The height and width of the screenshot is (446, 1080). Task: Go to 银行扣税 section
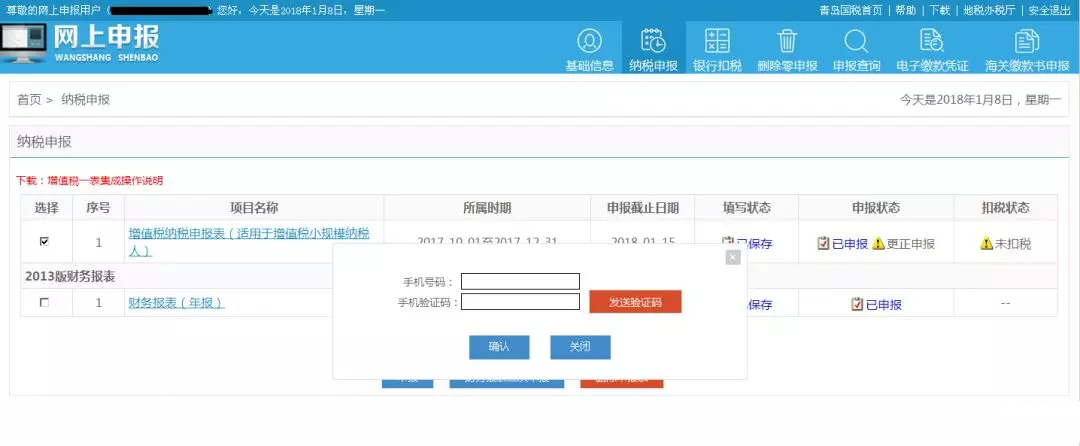point(717,49)
